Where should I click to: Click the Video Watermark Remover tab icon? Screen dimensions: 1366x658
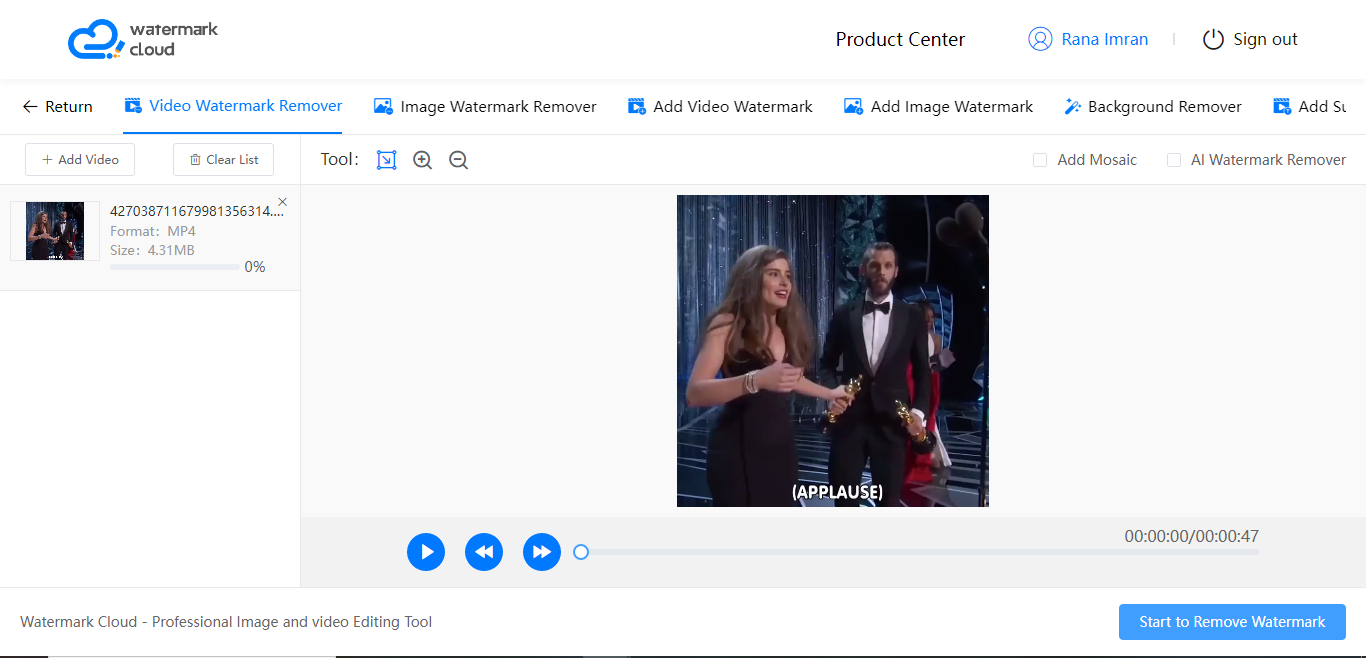[132, 106]
